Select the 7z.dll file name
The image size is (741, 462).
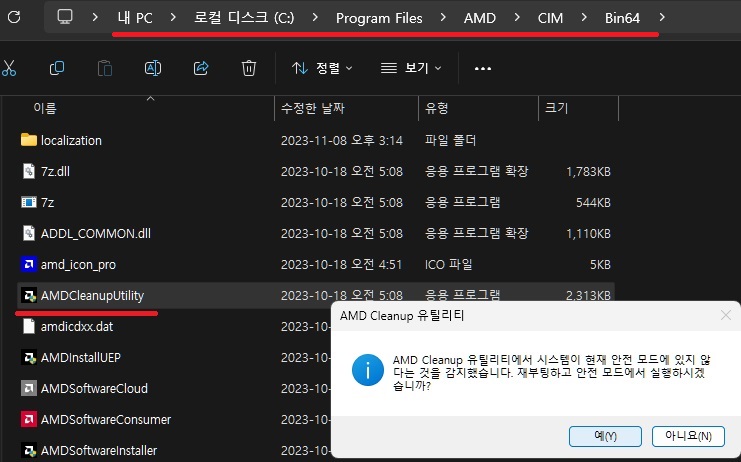point(55,171)
